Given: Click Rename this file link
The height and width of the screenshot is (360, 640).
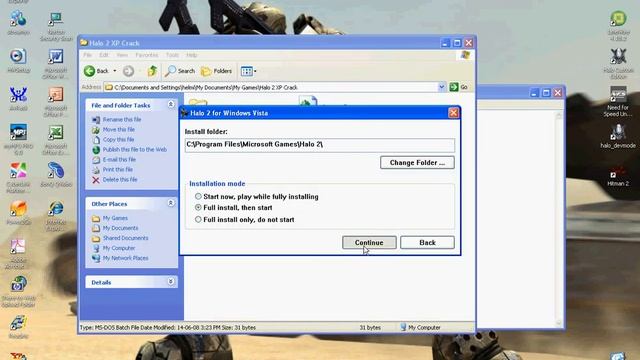Looking at the screenshot, I should pos(122,120).
